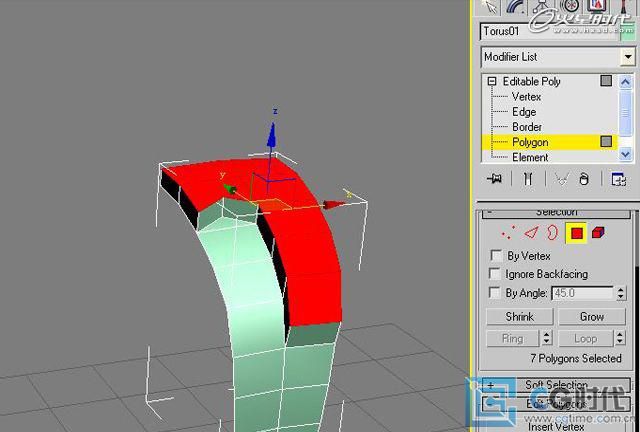Switch to Element selection cube icon
This screenshot has height=432, width=640.
point(598,233)
